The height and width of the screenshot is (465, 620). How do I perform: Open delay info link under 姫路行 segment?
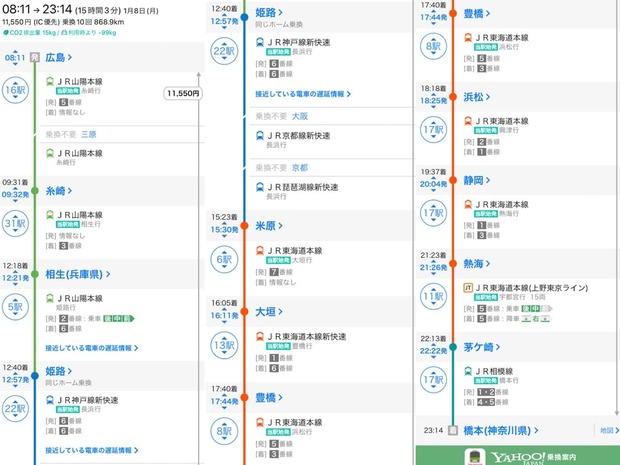(92, 348)
